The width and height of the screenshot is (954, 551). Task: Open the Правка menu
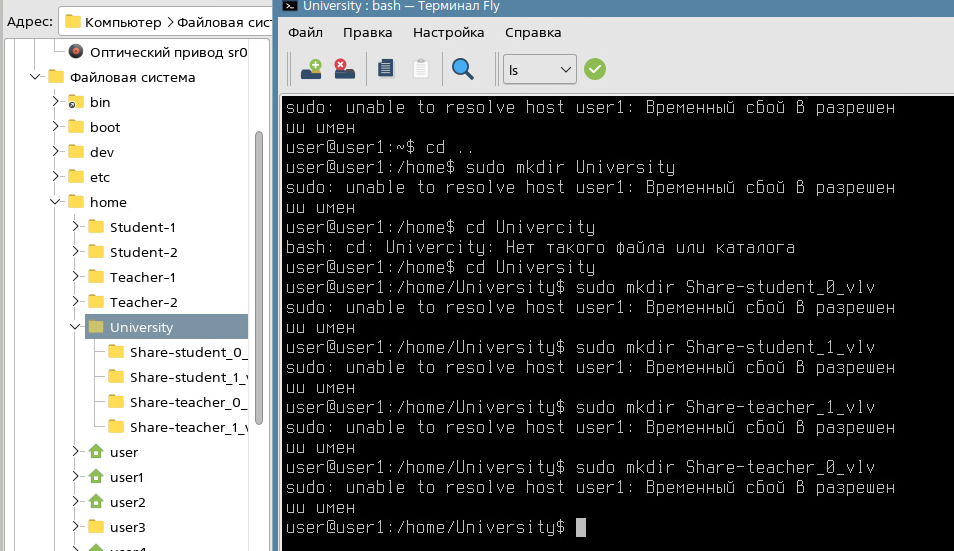[367, 33]
